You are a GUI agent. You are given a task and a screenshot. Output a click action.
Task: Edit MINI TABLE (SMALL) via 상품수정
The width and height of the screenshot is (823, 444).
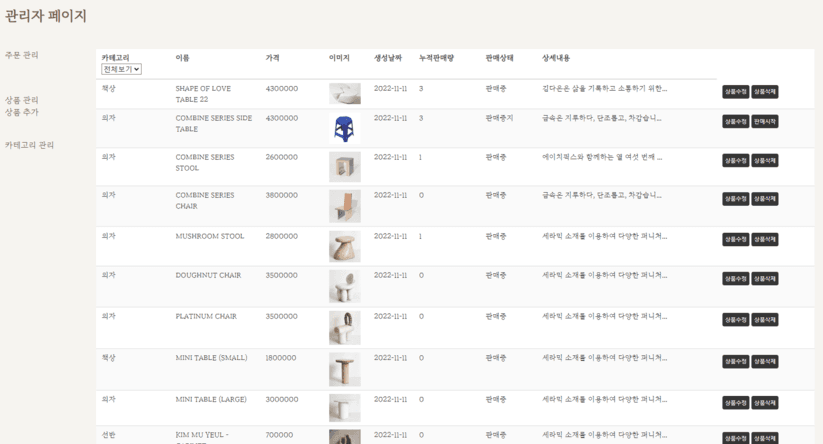pyautogui.click(x=735, y=362)
